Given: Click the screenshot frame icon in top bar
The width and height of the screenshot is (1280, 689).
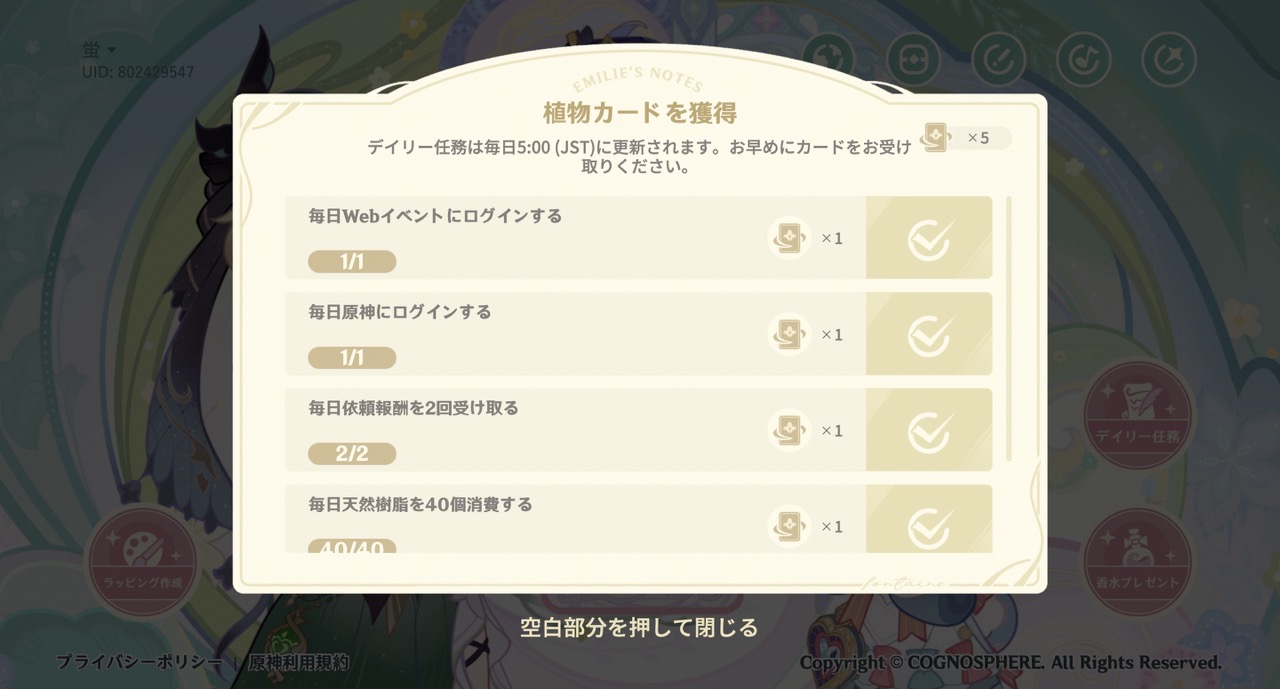Looking at the screenshot, I should point(914,60).
